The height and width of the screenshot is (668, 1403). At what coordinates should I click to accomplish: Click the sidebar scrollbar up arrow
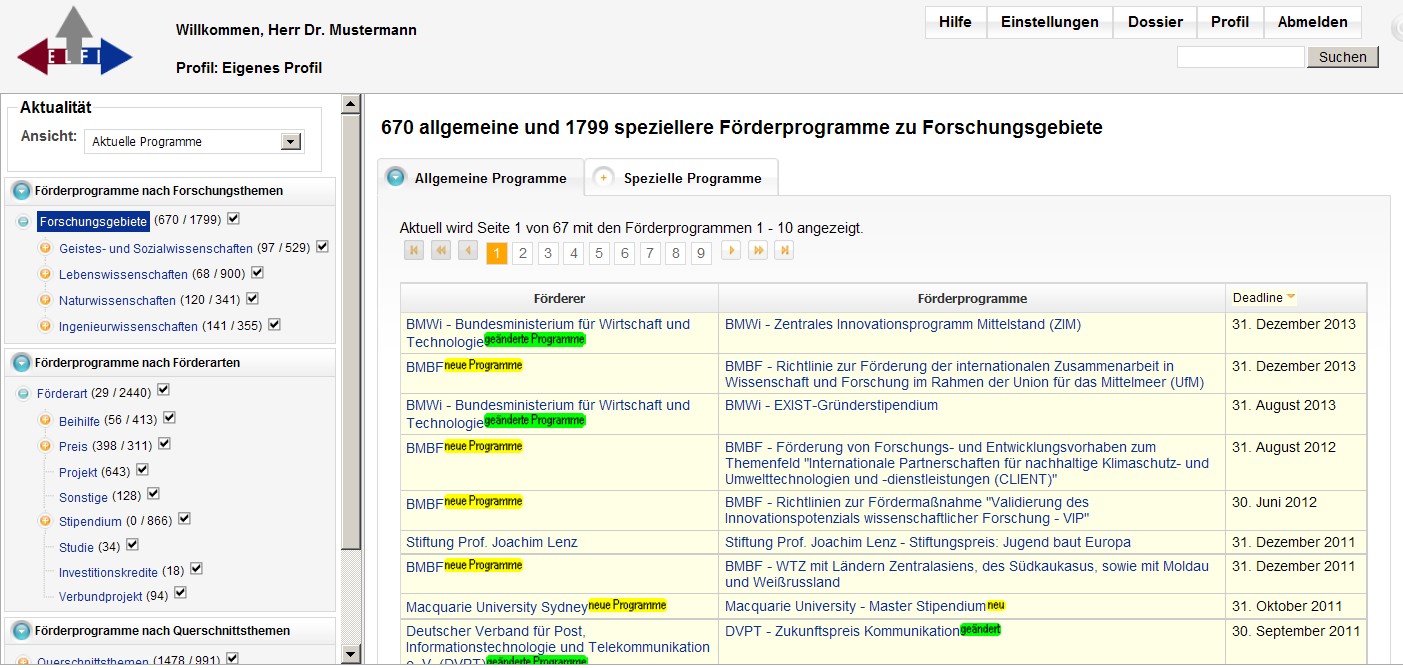coord(350,103)
